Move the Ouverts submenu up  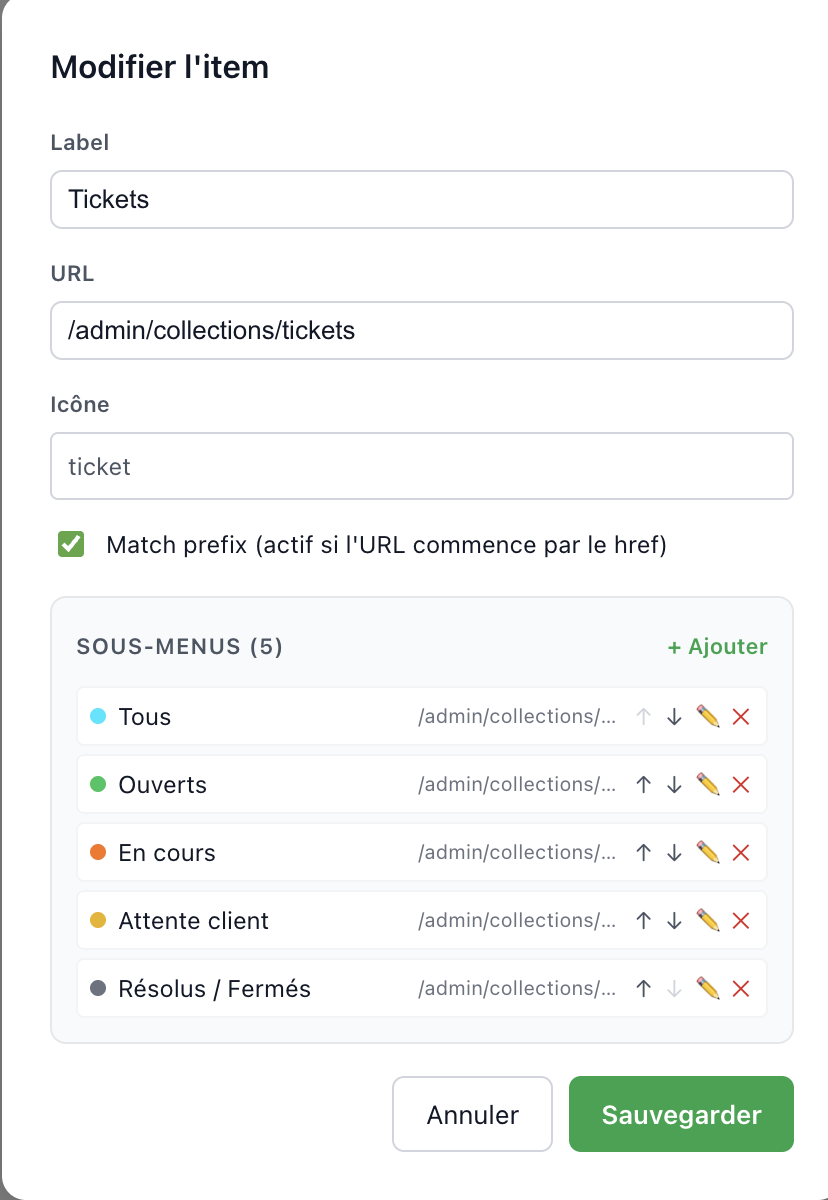644,784
